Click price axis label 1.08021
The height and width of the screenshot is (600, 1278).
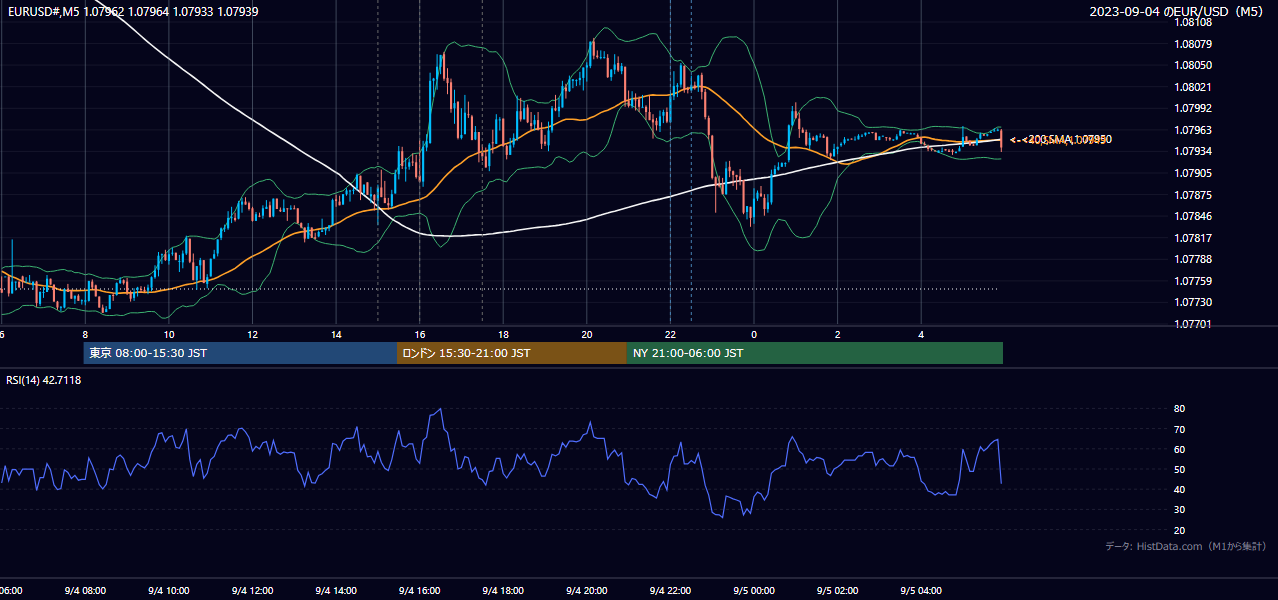click(1194, 87)
